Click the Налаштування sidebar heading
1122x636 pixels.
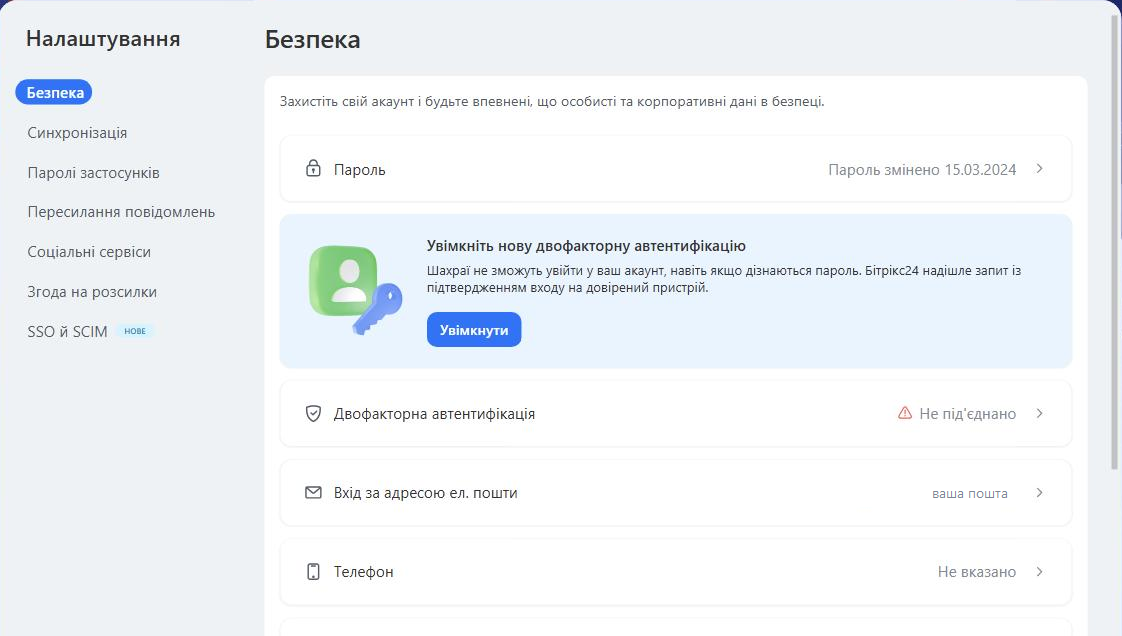click(x=103, y=39)
